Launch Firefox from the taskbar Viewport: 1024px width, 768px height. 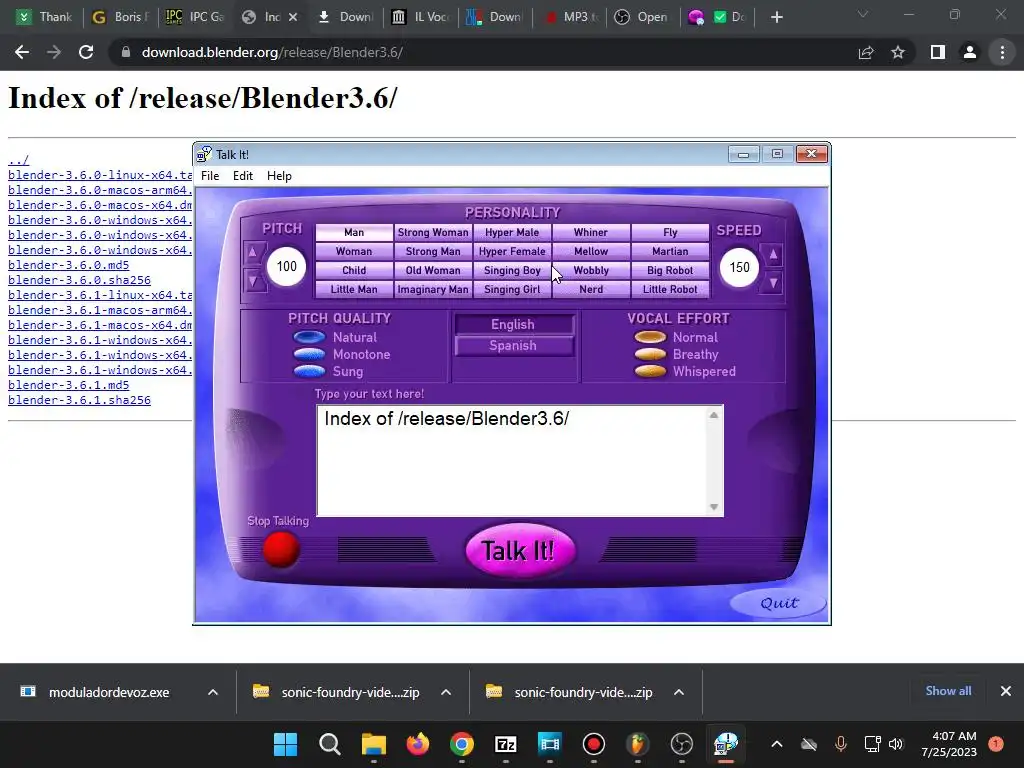point(418,744)
